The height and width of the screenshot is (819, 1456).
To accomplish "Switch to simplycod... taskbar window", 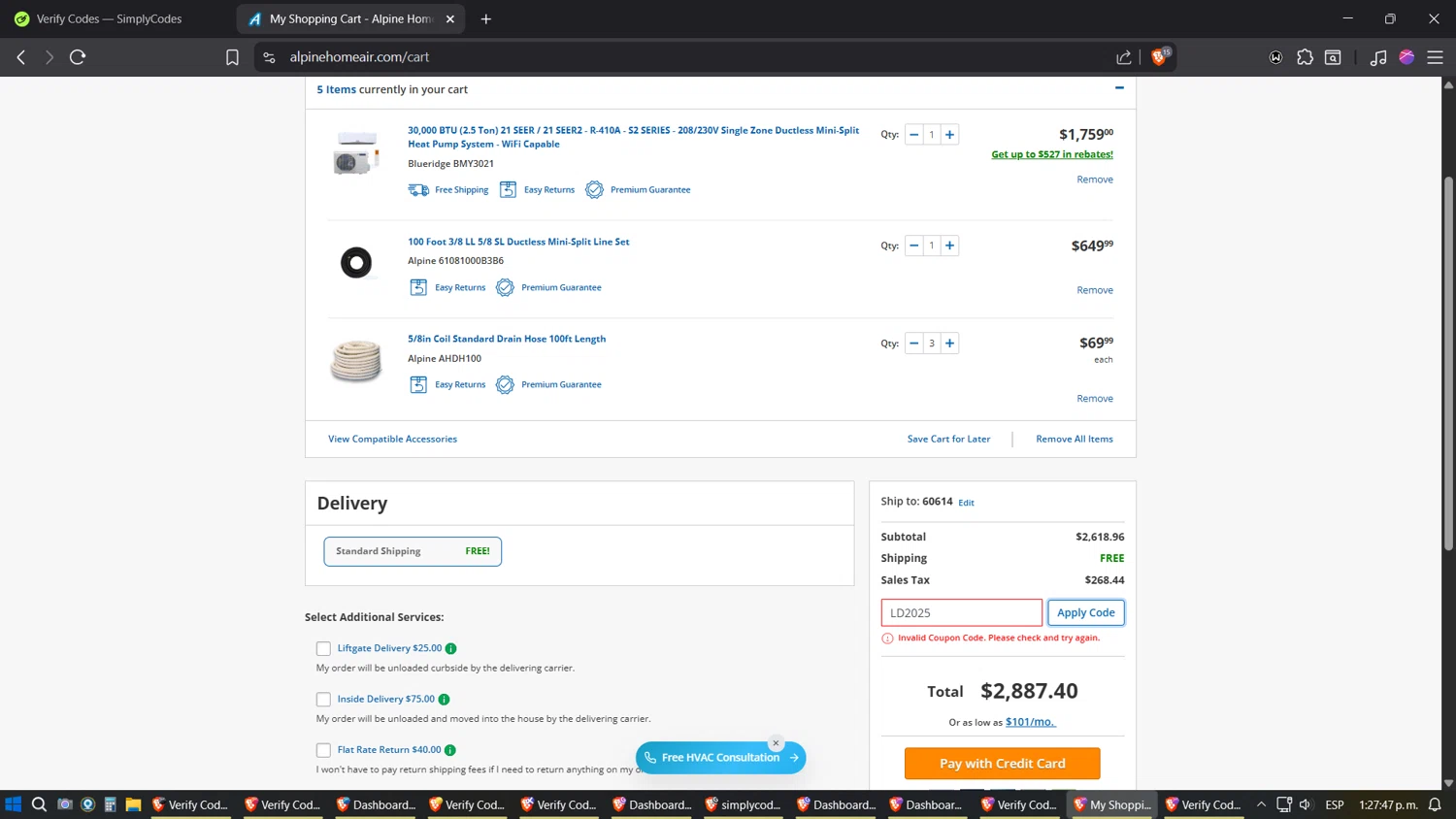I will click(x=742, y=804).
